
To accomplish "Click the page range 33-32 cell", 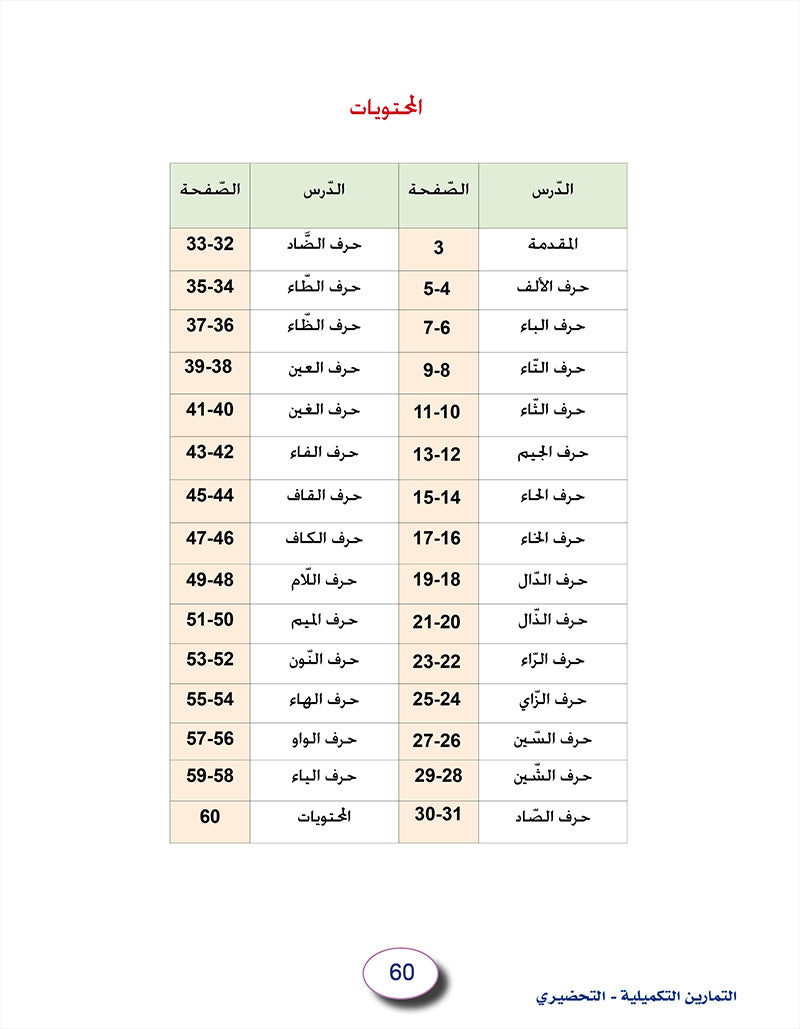I will 210,244.
